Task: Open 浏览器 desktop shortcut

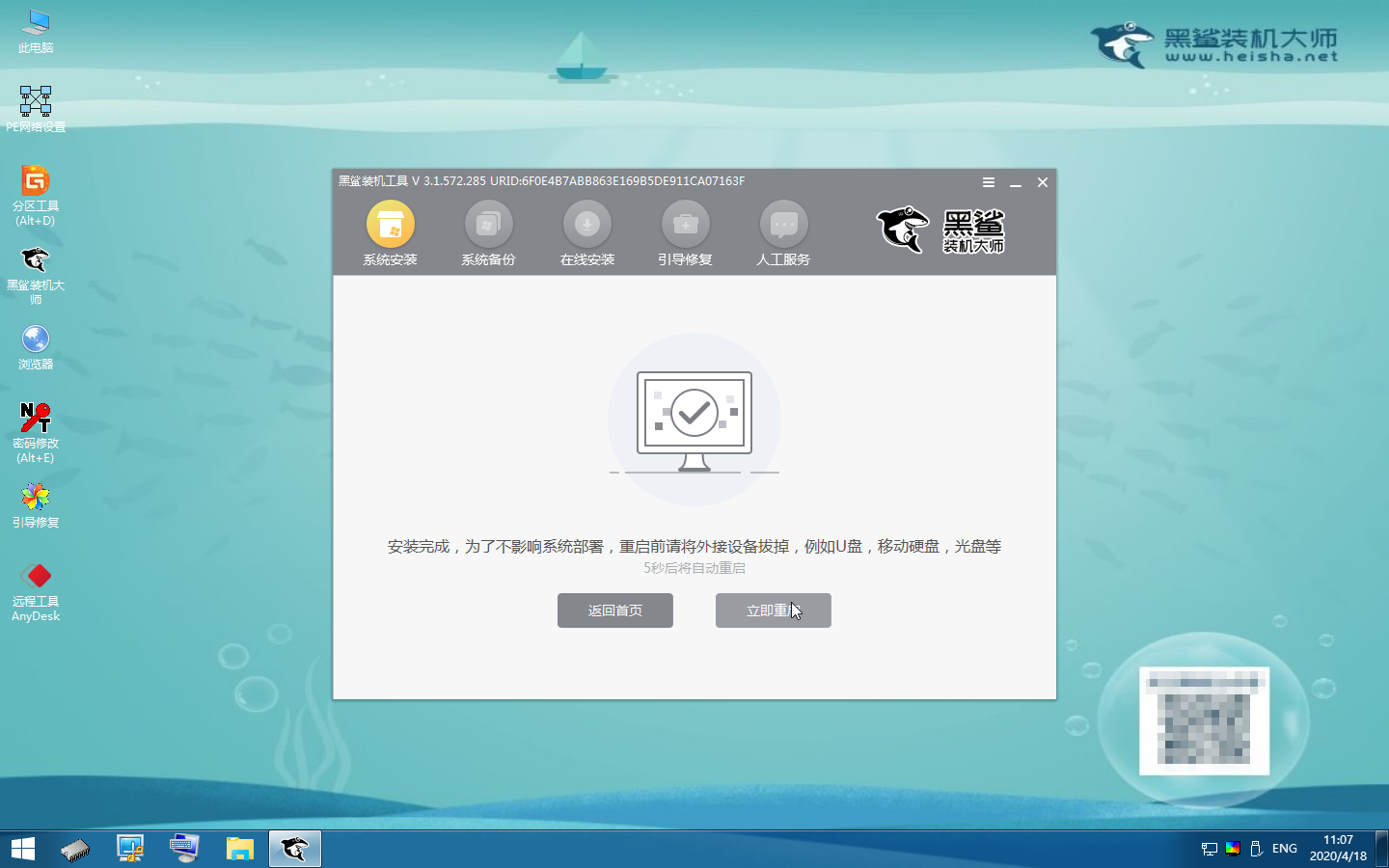Action: [x=36, y=347]
